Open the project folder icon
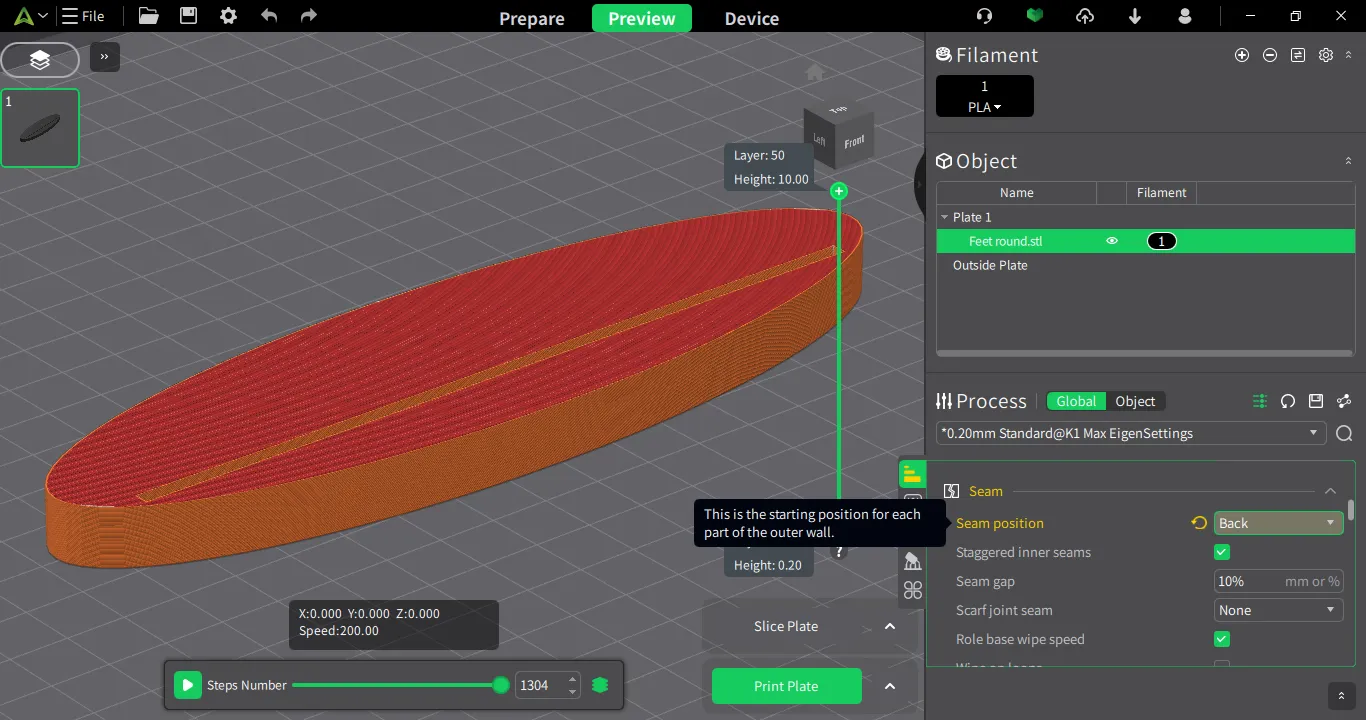Viewport: 1366px width, 720px height. click(148, 16)
